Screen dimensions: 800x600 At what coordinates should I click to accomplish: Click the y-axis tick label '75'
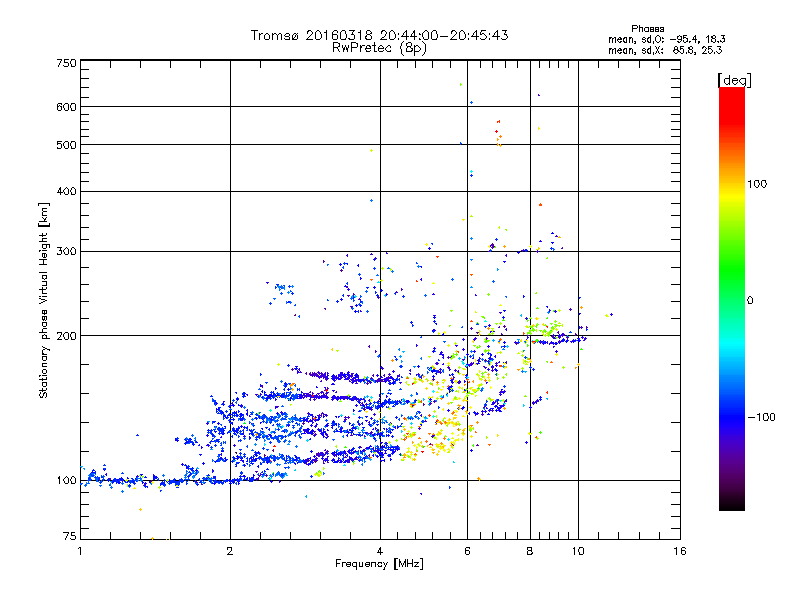[70, 536]
